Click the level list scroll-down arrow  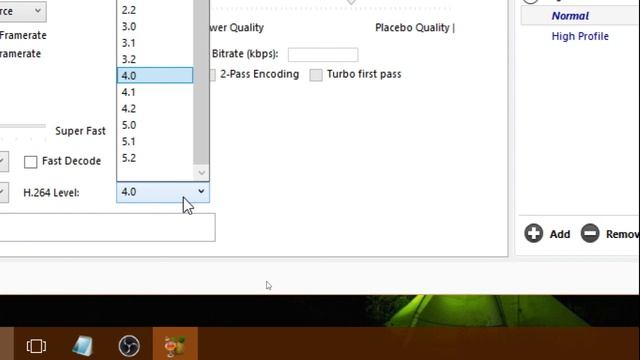click(x=201, y=173)
